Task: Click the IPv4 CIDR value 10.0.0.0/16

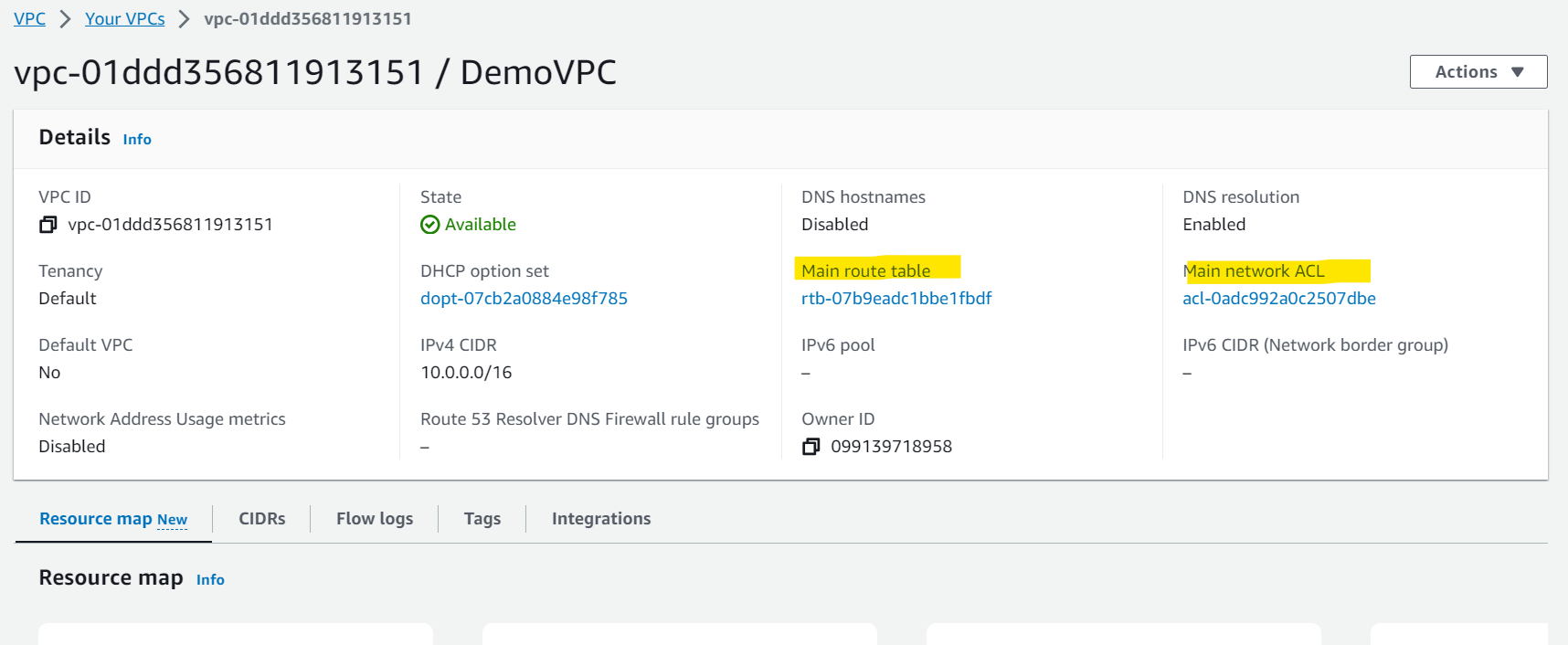Action: [x=466, y=373]
